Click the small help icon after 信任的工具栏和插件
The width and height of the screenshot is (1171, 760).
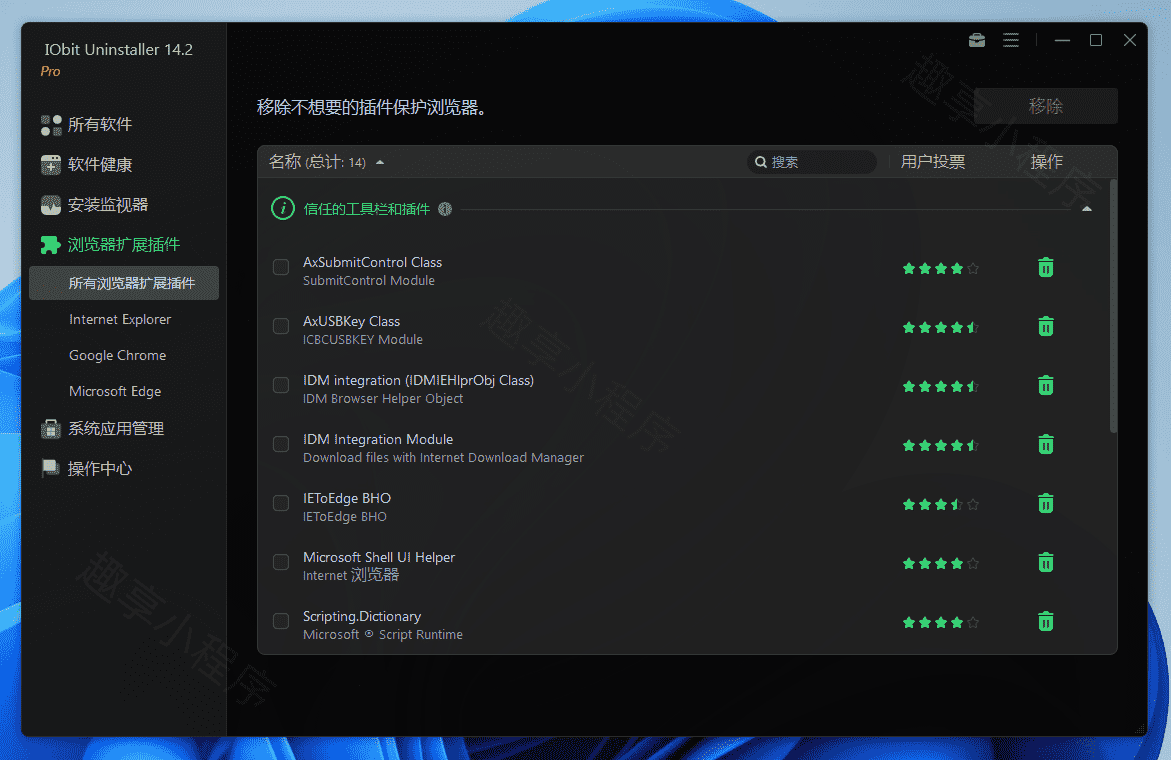[445, 209]
